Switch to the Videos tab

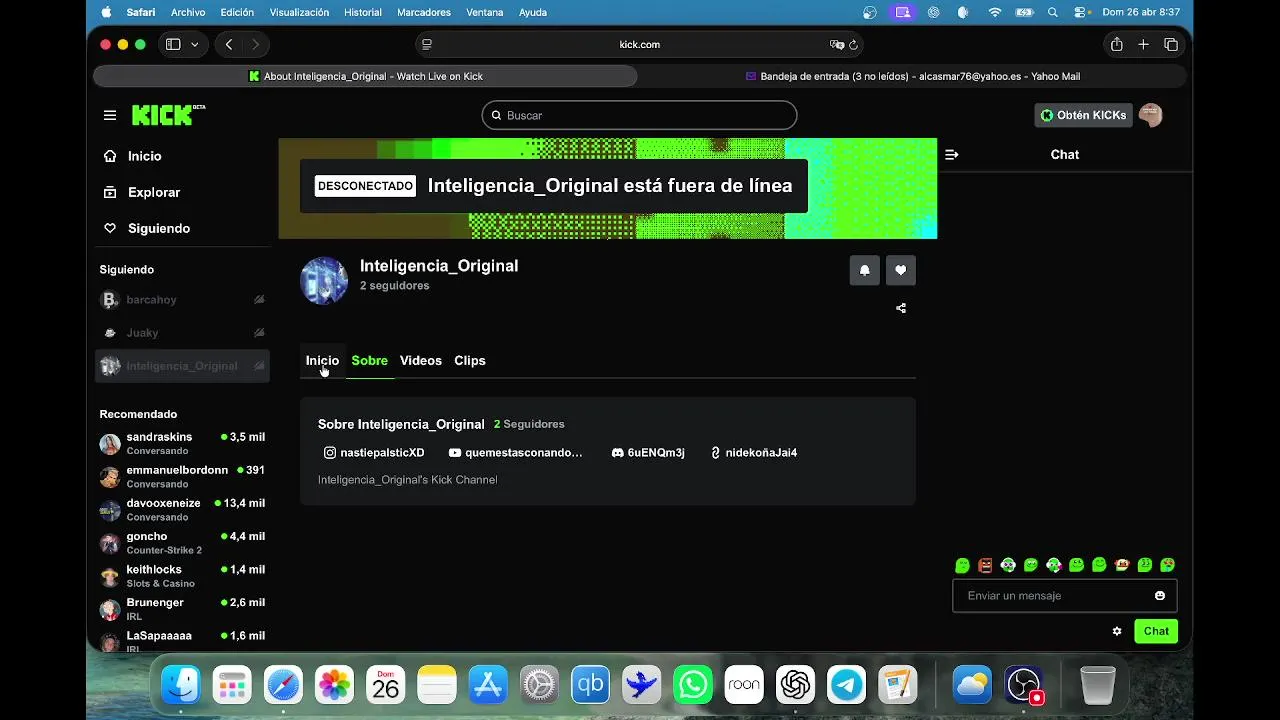click(420, 361)
